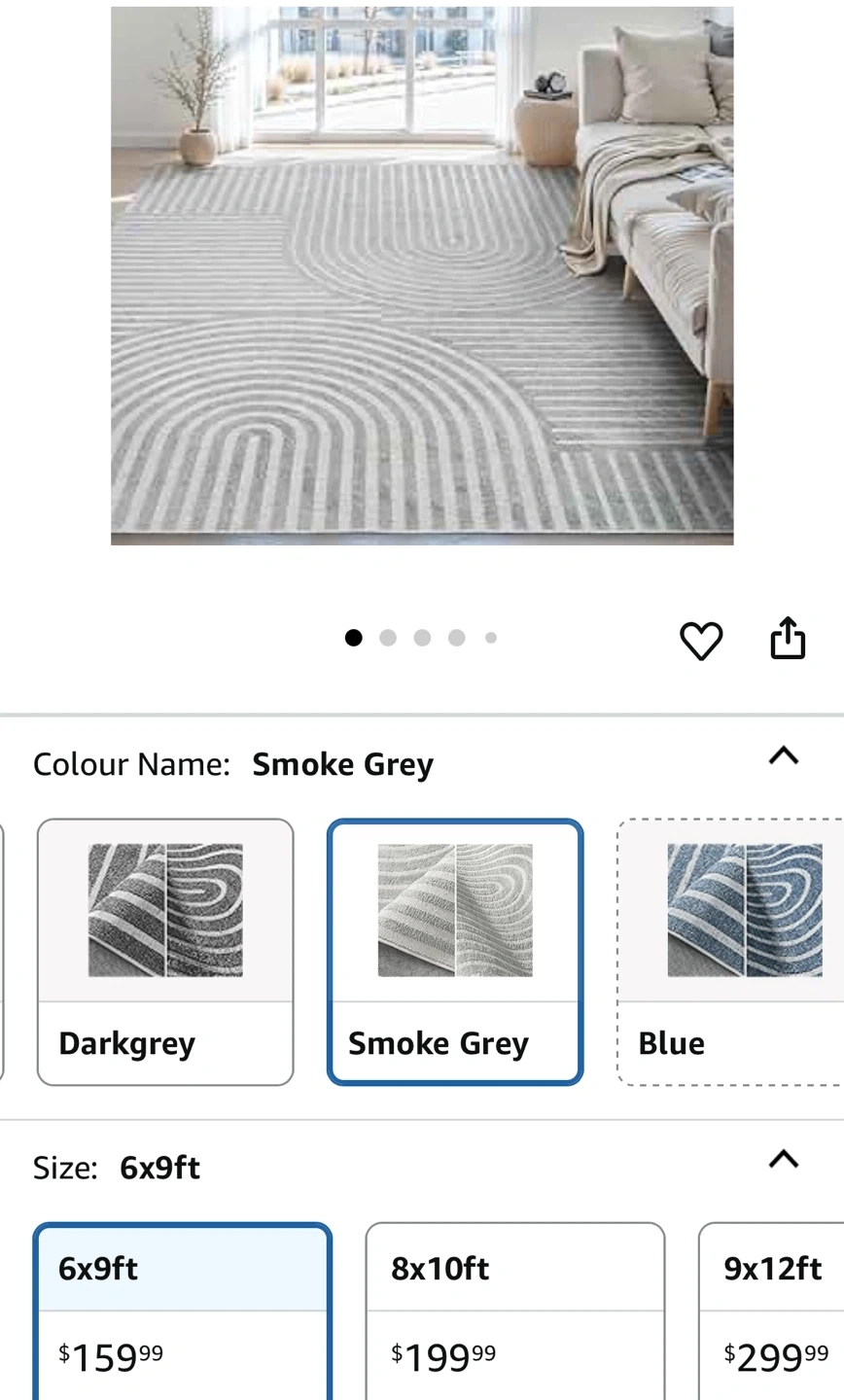Viewport: 844px width, 1400px height.
Task: Tap the heart wishlist icon
Action: pyautogui.click(x=700, y=640)
